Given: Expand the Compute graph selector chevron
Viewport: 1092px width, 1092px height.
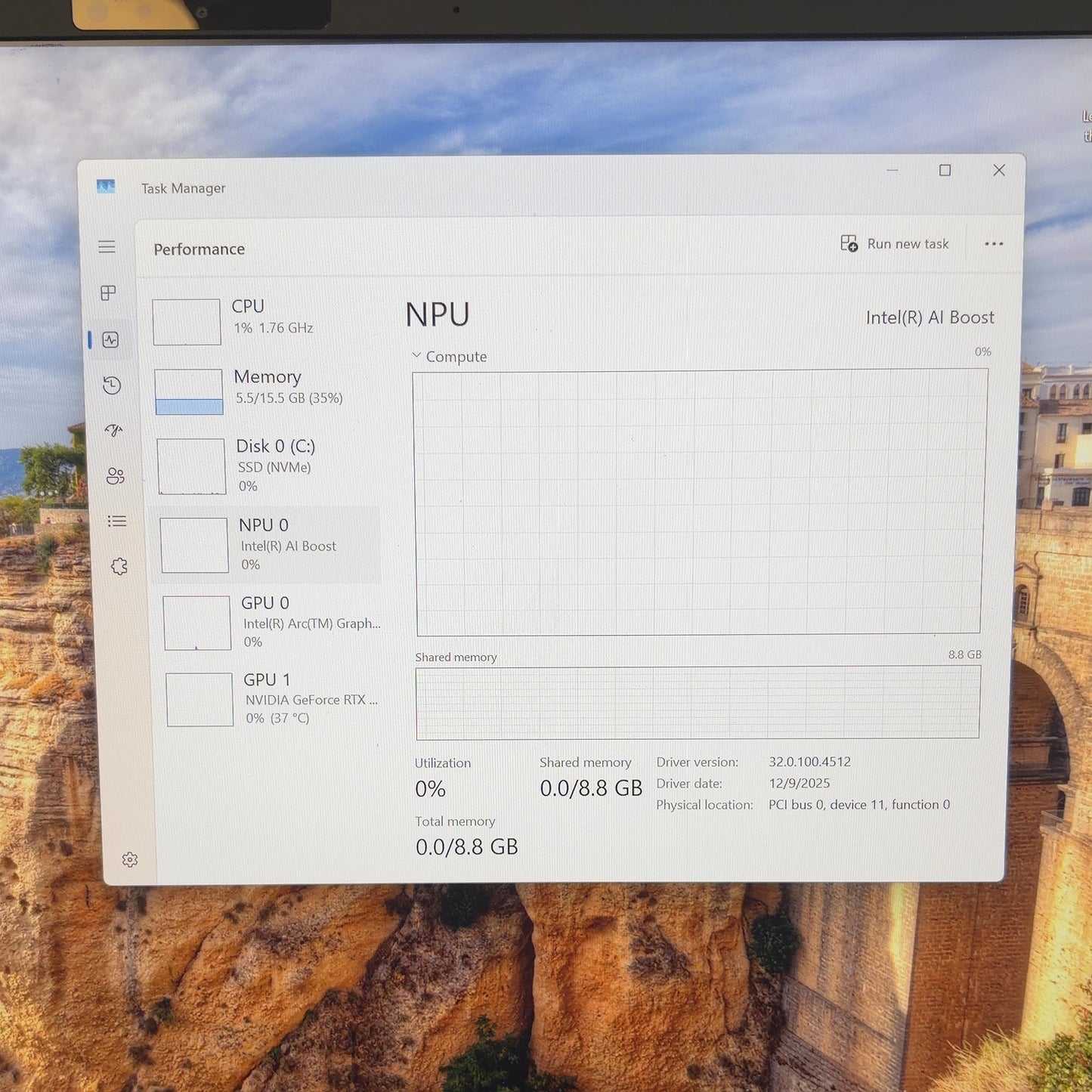Looking at the screenshot, I should (416, 355).
